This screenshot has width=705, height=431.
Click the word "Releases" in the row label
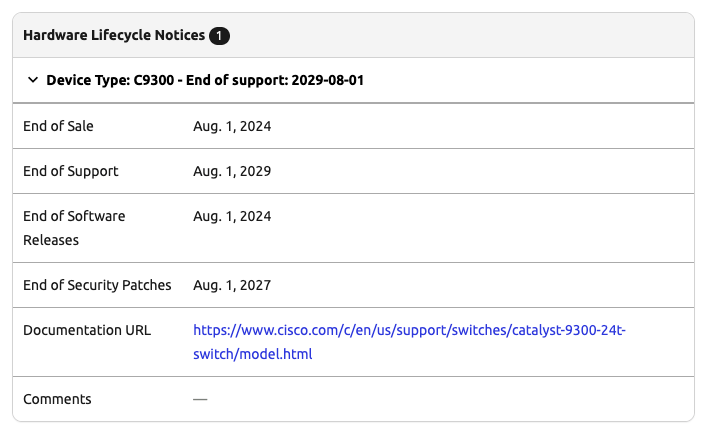[51, 240]
